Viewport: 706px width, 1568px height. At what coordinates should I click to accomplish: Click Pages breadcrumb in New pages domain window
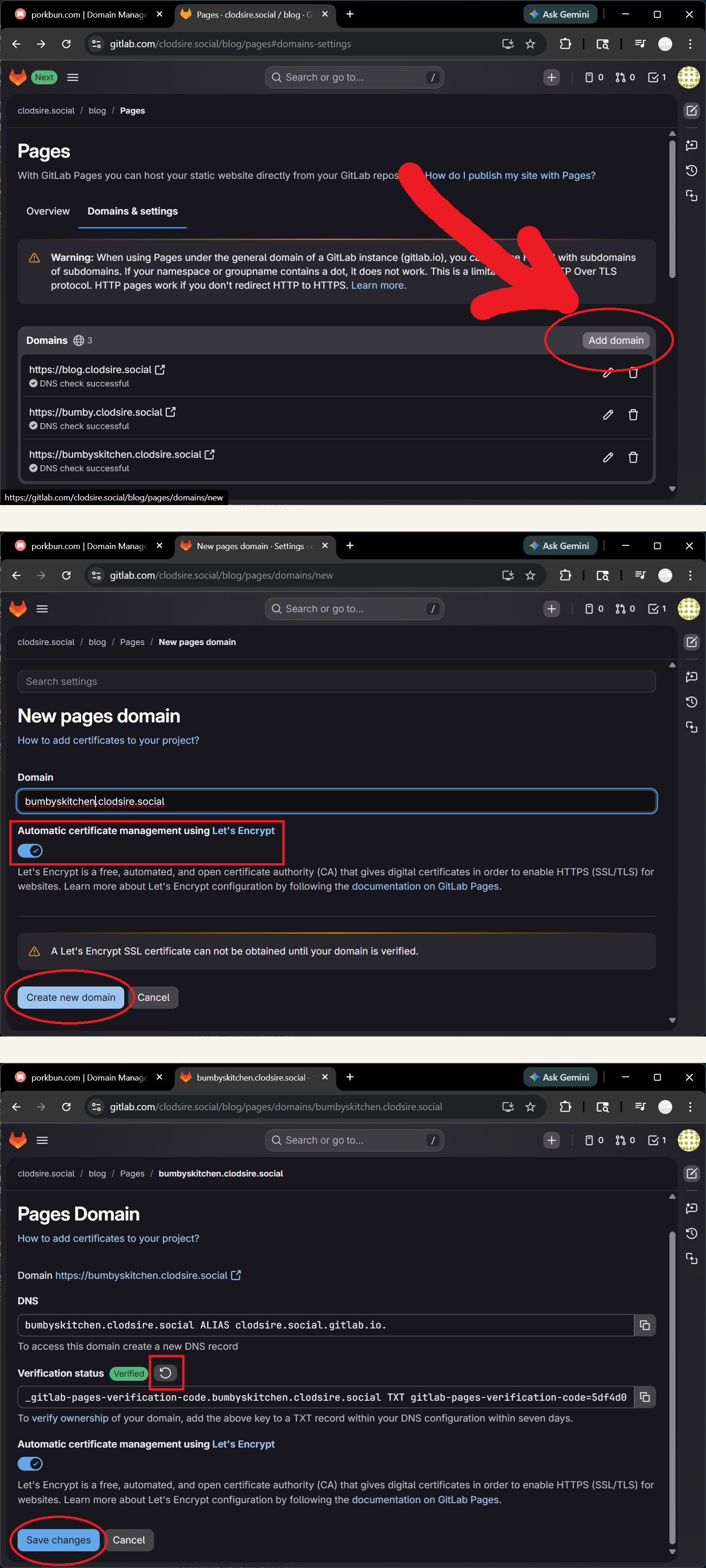tap(132, 642)
